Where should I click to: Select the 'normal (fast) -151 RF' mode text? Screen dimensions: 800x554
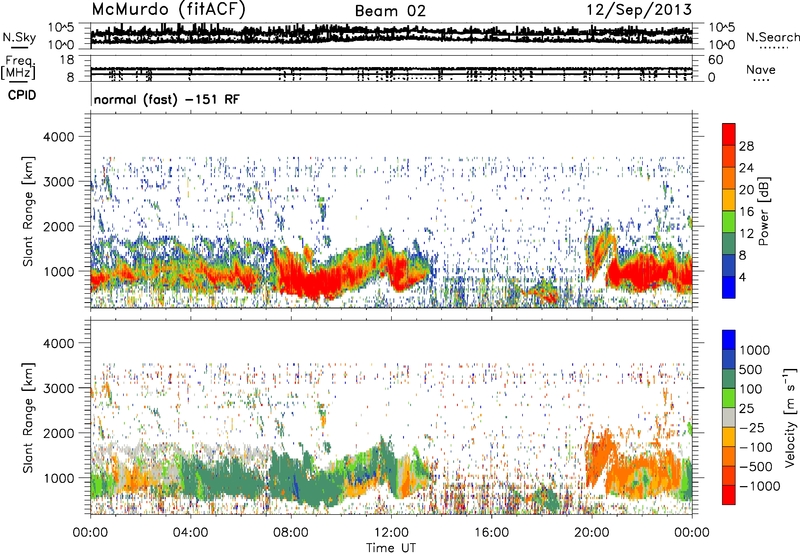166,99
